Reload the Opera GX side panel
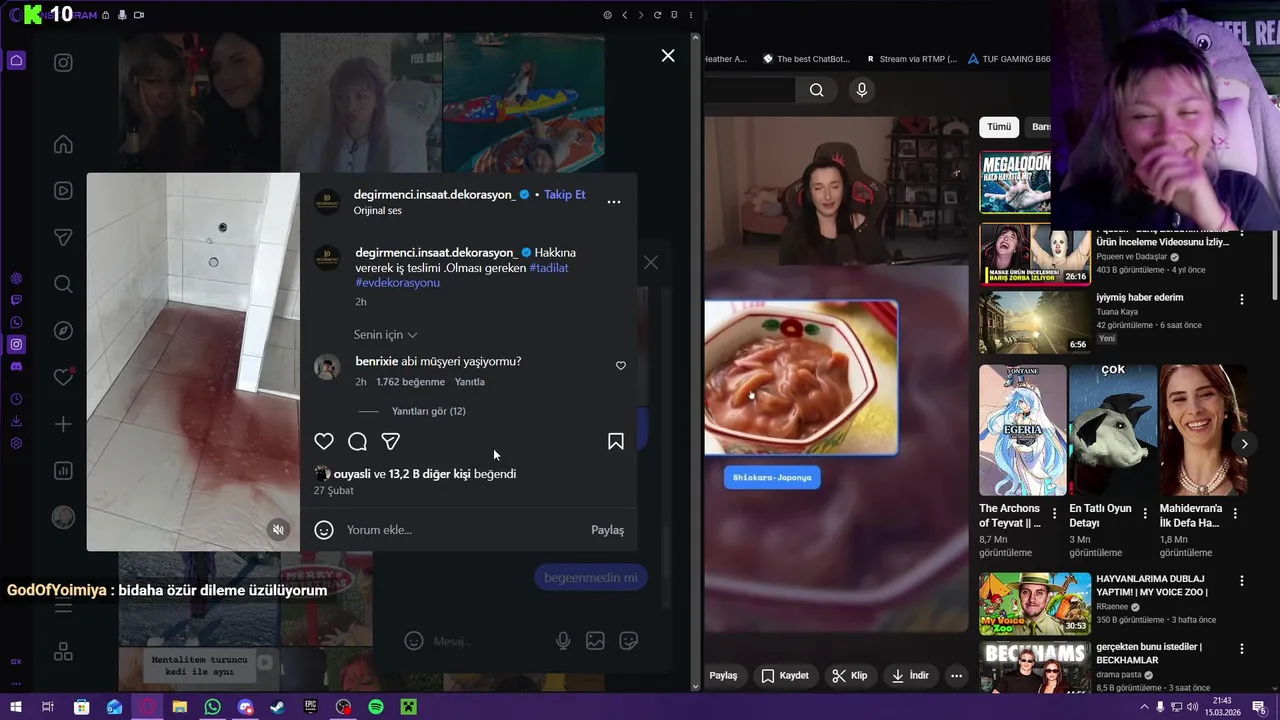1280x720 pixels. point(657,15)
